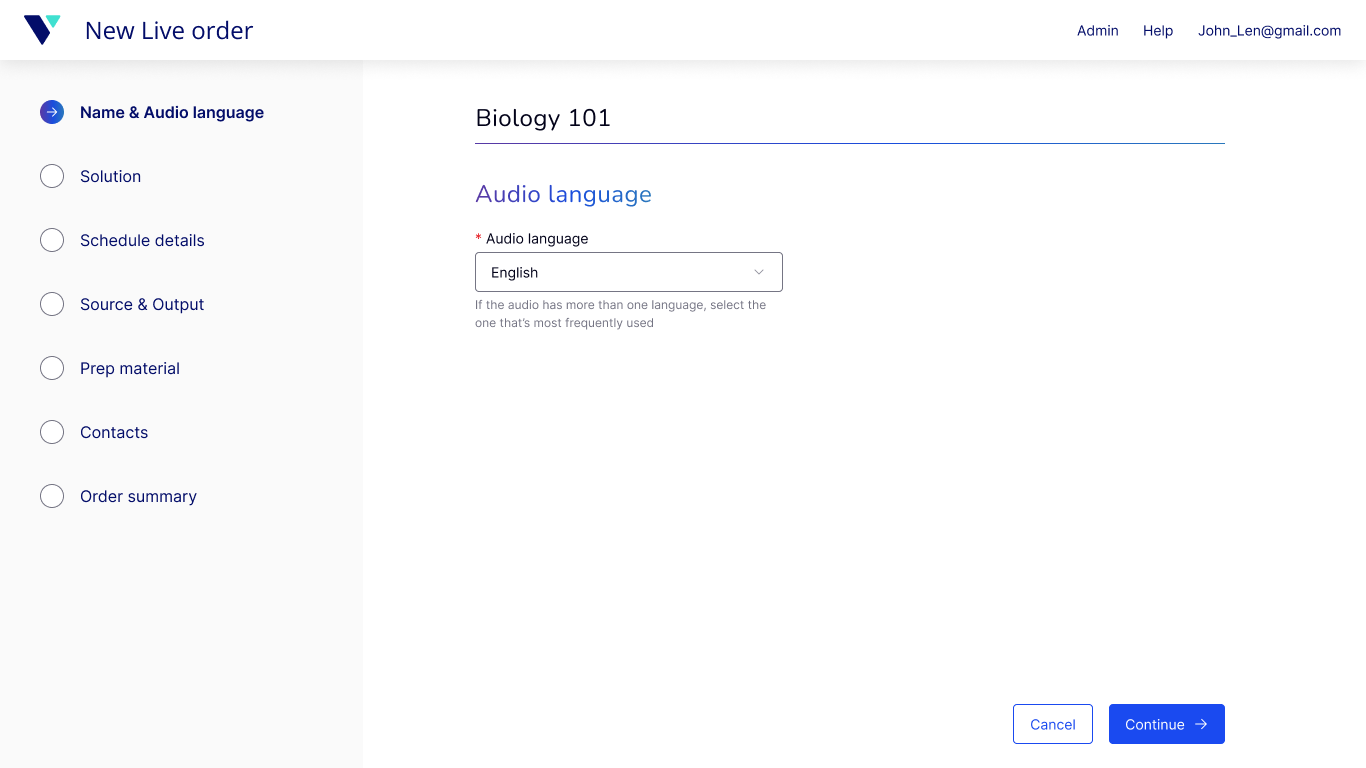Select the Solution step circle
The width and height of the screenshot is (1366, 768).
(x=52, y=176)
